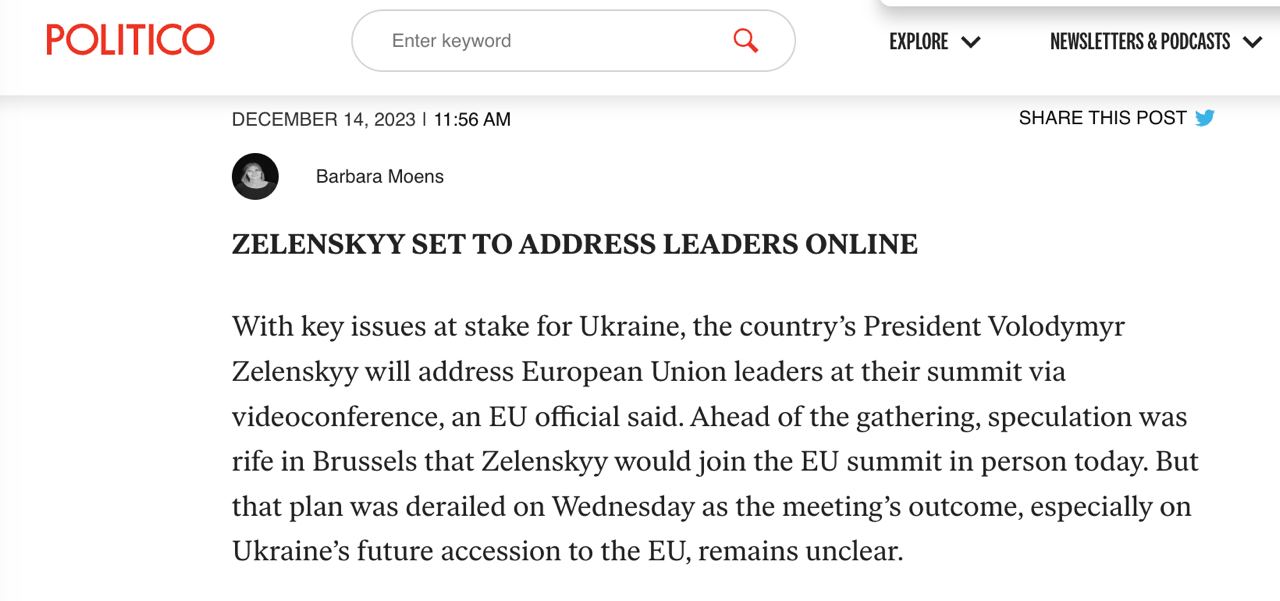Click Barbara Moens' author avatar photo
The height and width of the screenshot is (601, 1280).
(255, 176)
